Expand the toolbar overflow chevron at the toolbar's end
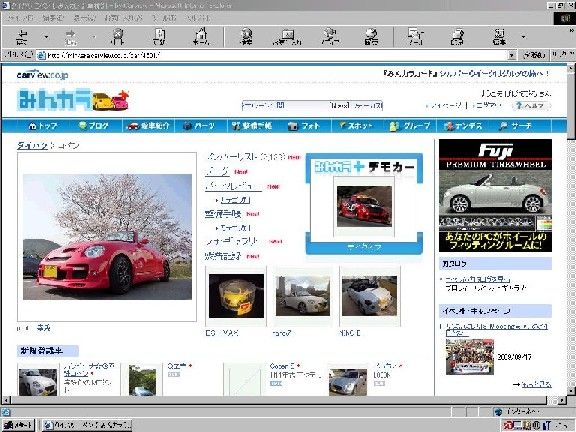 (572, 31)
